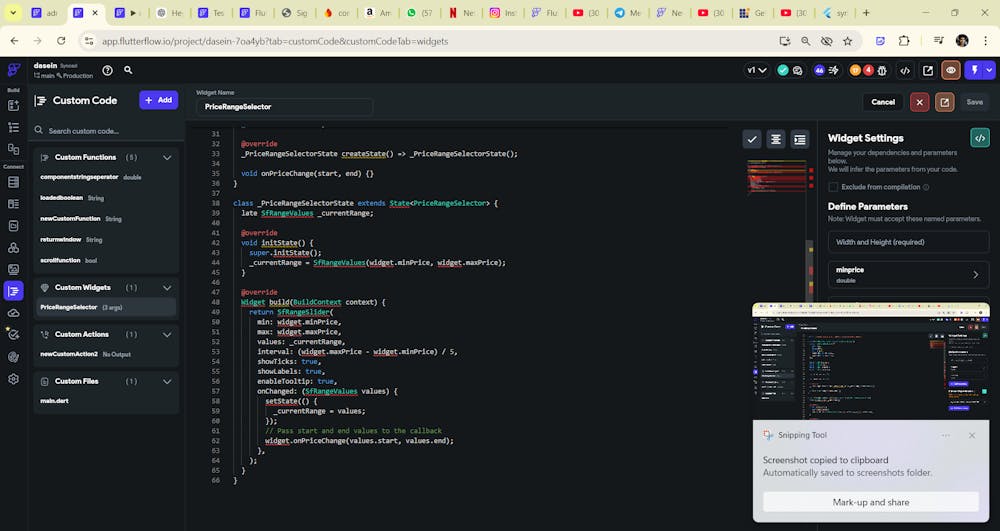This screenshot has width=1000, height=531.
Task: Open the v1 version dropdown
Action: pos(756,70)
